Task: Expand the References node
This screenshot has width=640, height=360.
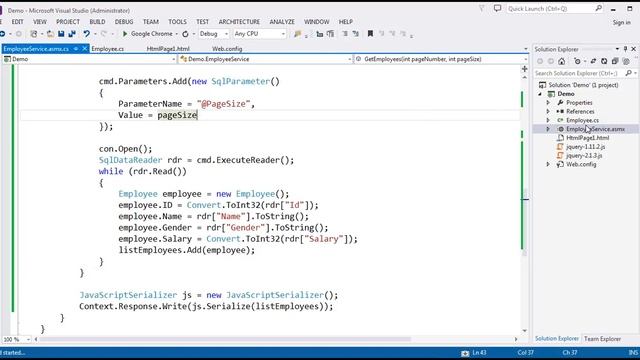Action: (x=548, y=111)
